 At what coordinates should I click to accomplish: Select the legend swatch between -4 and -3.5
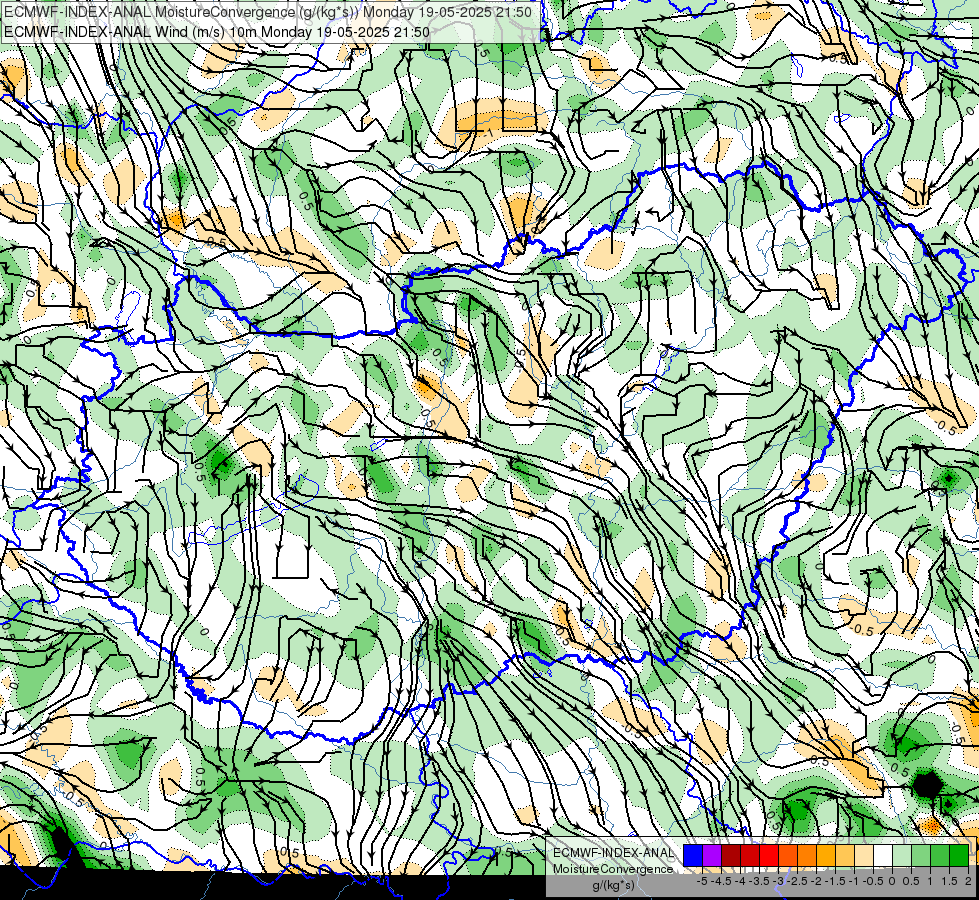click(750, 856)
